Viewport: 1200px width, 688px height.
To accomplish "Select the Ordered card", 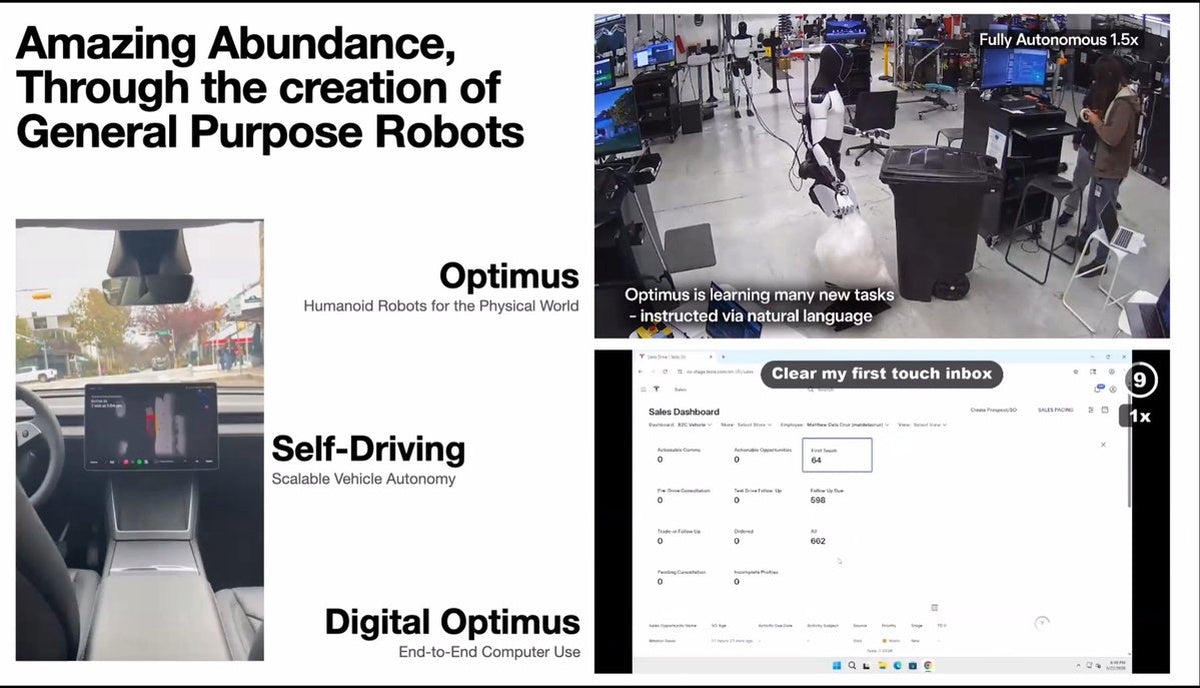I will 743,536.
